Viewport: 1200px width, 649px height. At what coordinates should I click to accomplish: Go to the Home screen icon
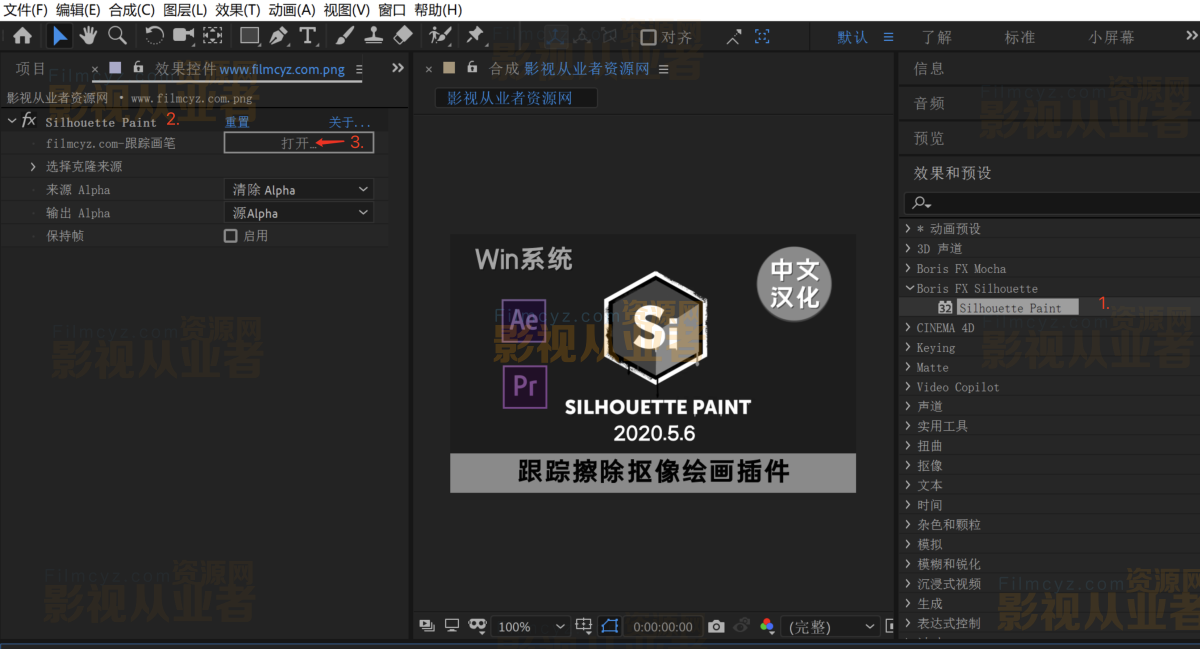pyautogui.click(x=22, y=36)
